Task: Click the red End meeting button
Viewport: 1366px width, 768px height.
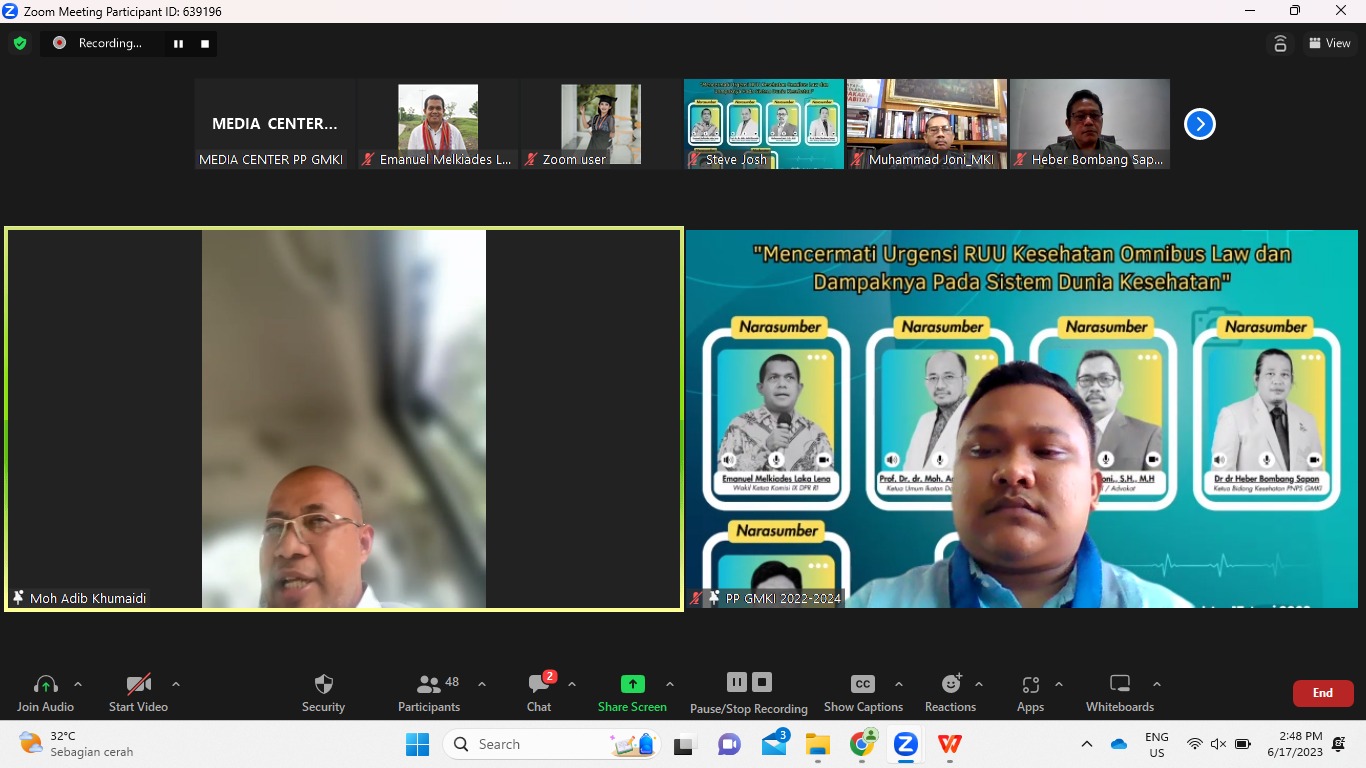Action: (1322, 693)
